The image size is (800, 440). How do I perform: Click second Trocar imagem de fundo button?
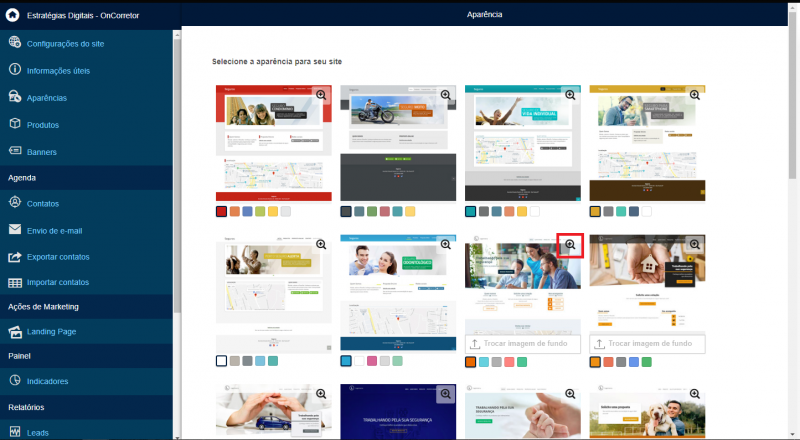[647, 344]
